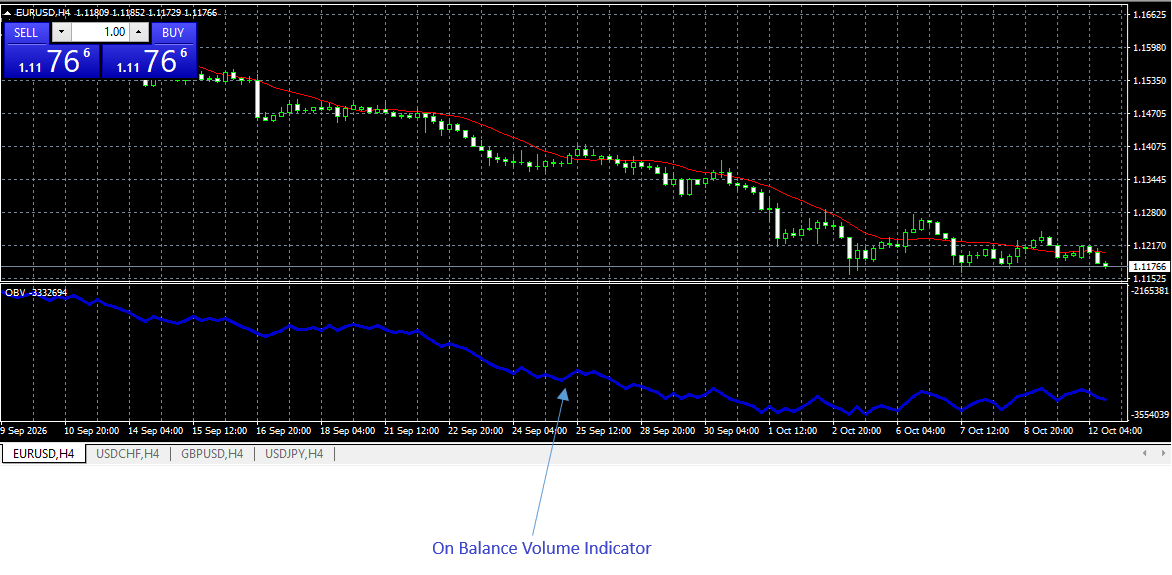
Task: Click the 15 Sep 12:00 time label
Action: (220, 431)
